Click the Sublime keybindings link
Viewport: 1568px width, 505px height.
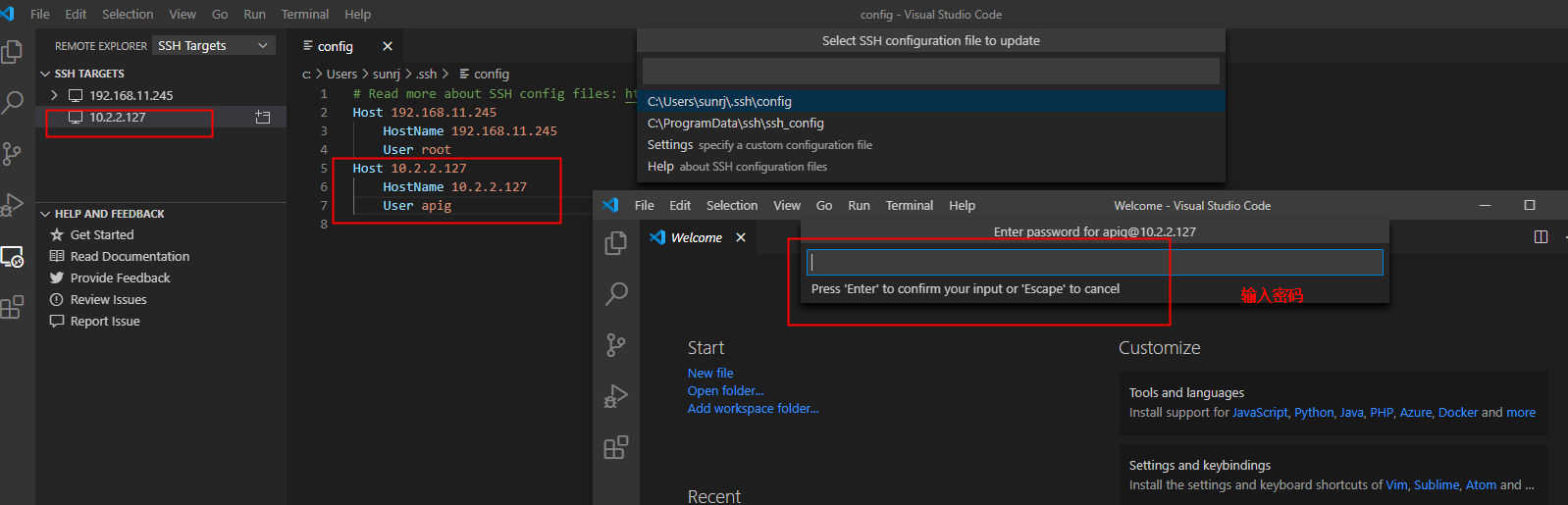pyautogui.click(x=1437, y=484)
